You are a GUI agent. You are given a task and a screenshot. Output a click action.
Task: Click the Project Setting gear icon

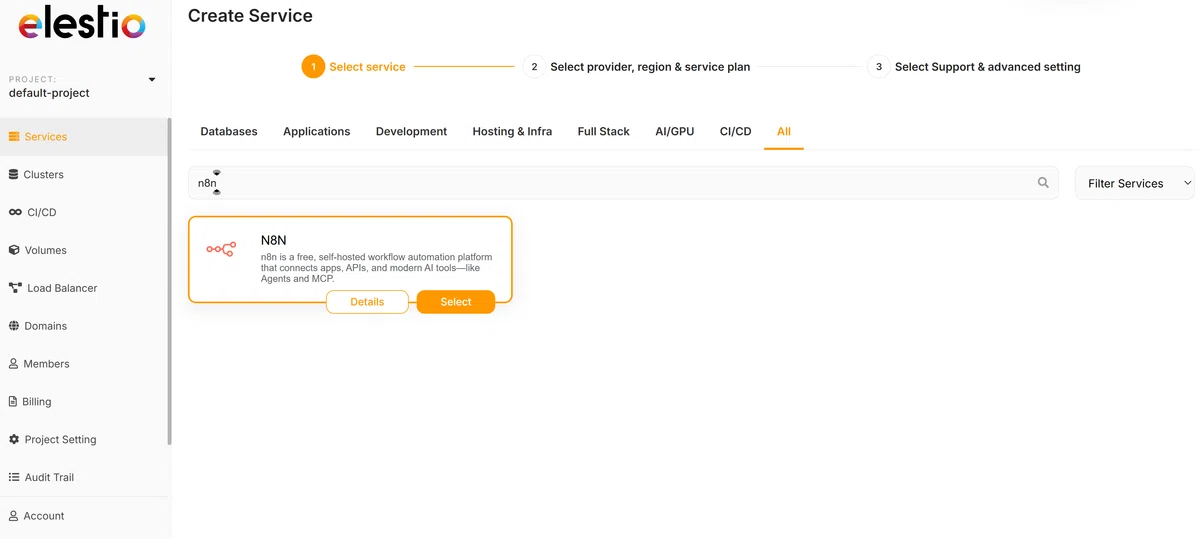pyautogui.click(x=14, y=439)
